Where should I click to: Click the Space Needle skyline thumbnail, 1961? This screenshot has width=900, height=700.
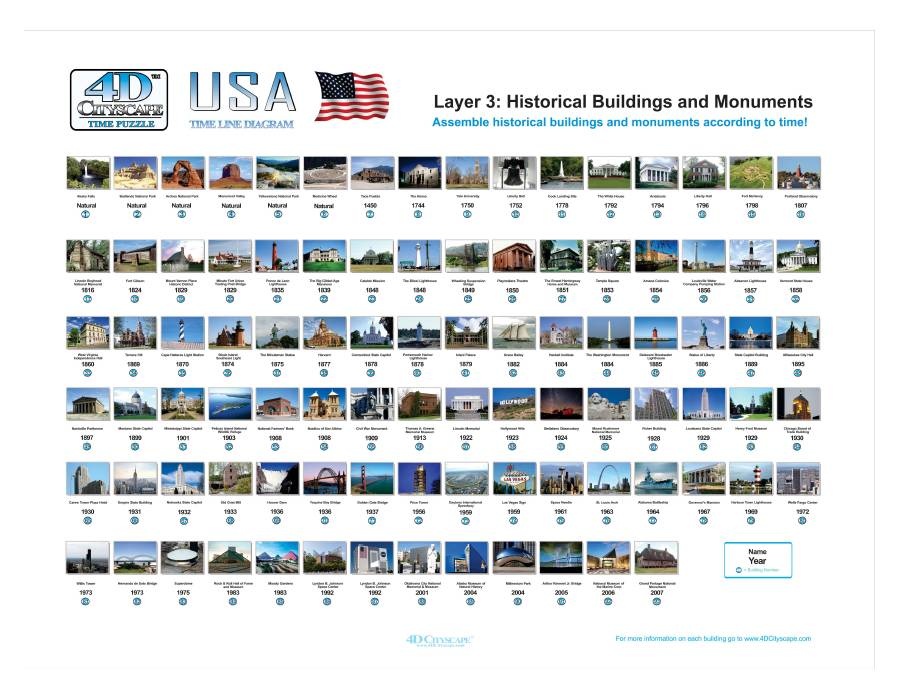coord(561,479)
